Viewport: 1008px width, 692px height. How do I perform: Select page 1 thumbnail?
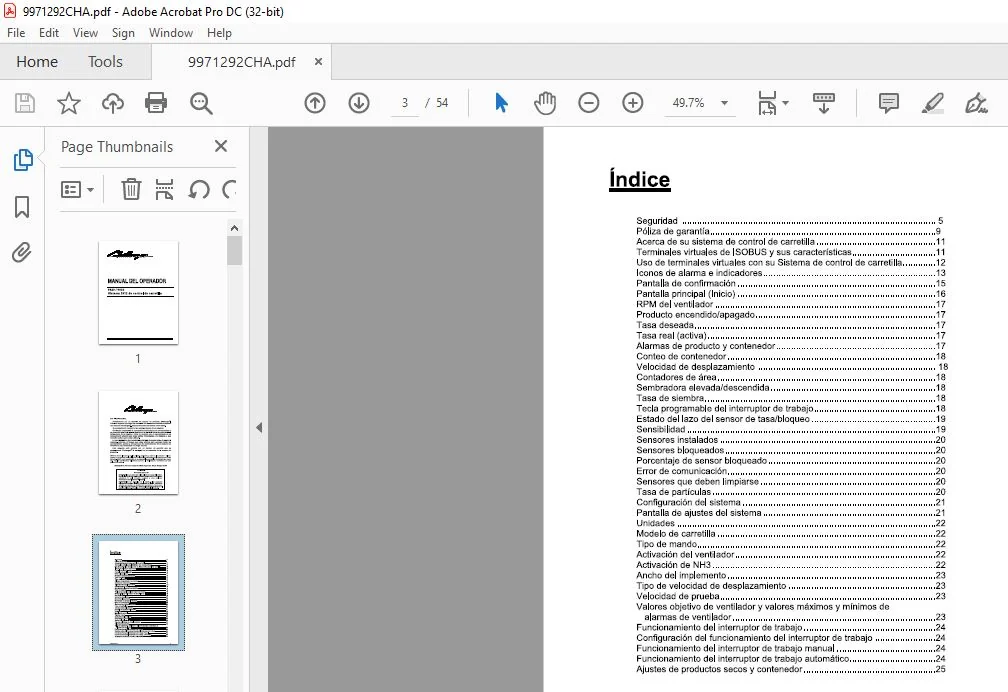138,293
